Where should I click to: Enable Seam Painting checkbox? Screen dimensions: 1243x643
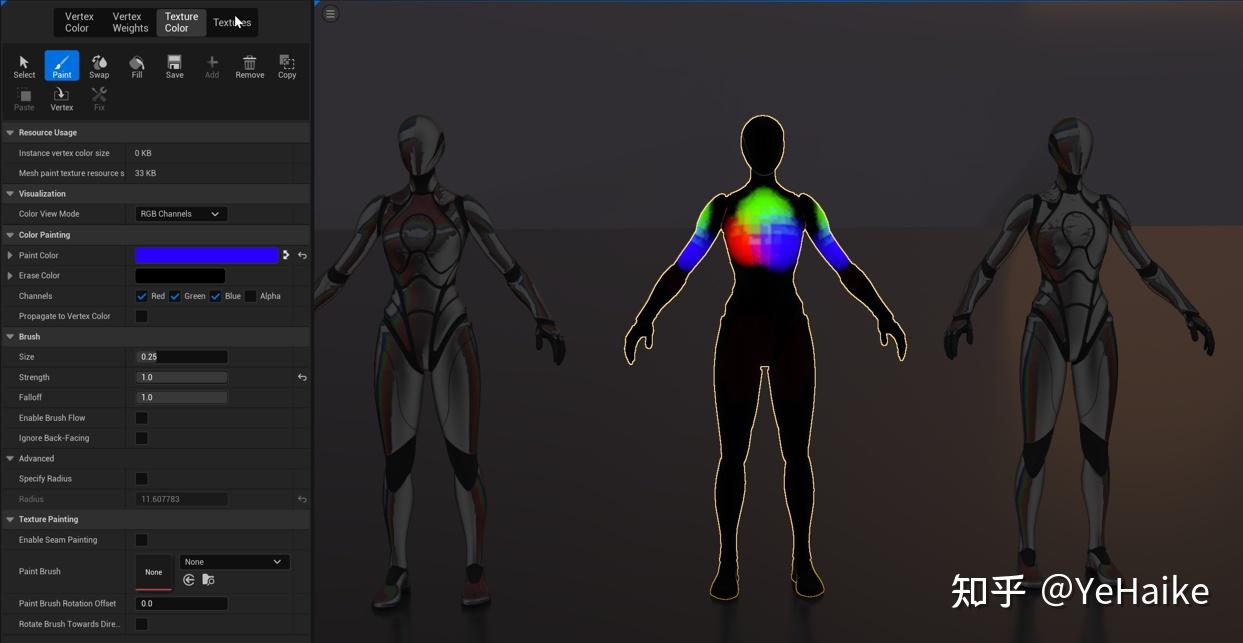142,540
